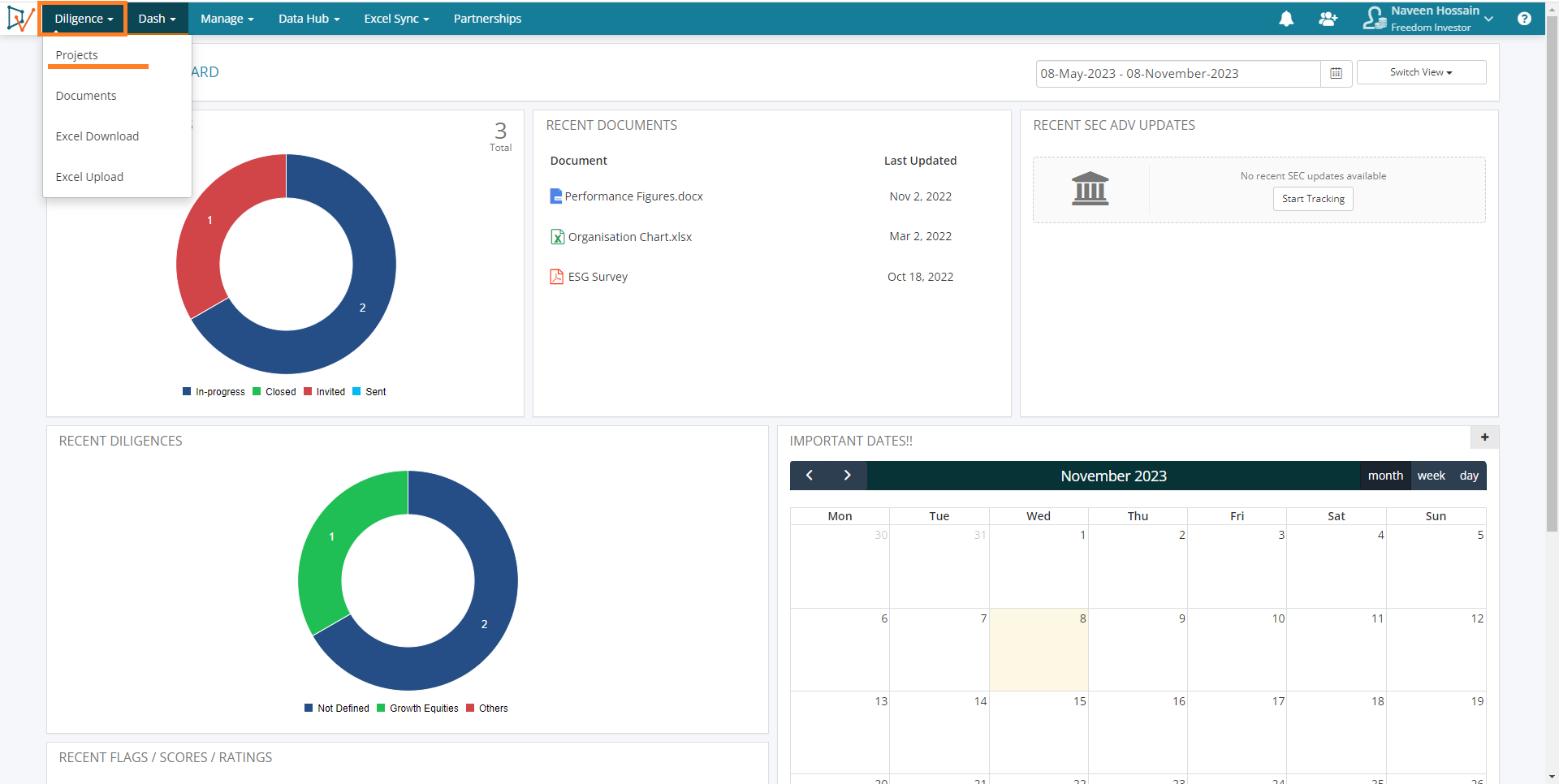Image resolution: width=1559 pixels, height=784 pixels.
Task: Open the users group icon
Action: (x=1328, y=19)
